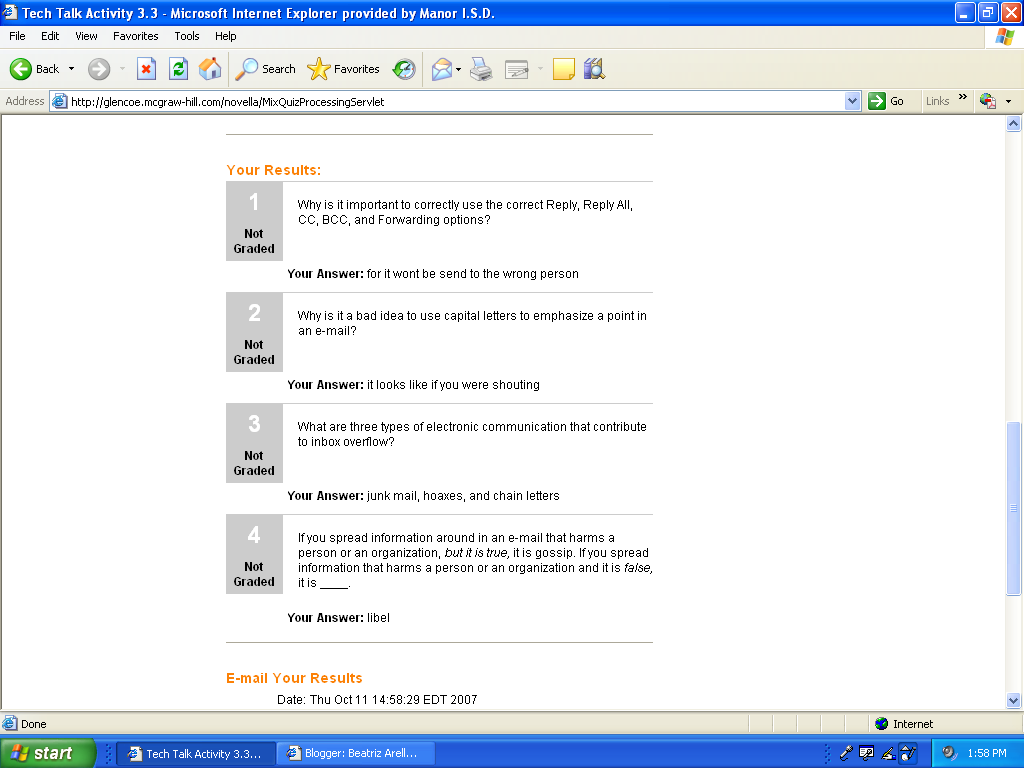
Task: Open the Favorites menu in menu bar
Action: 136,36
